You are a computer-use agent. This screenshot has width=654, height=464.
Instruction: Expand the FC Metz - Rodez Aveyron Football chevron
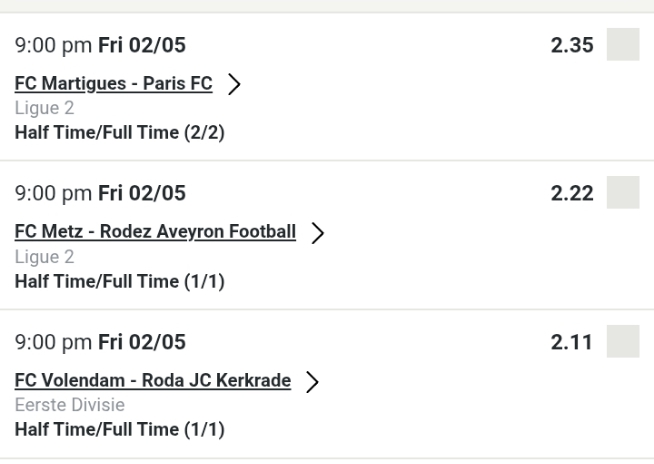click(319, 233)
